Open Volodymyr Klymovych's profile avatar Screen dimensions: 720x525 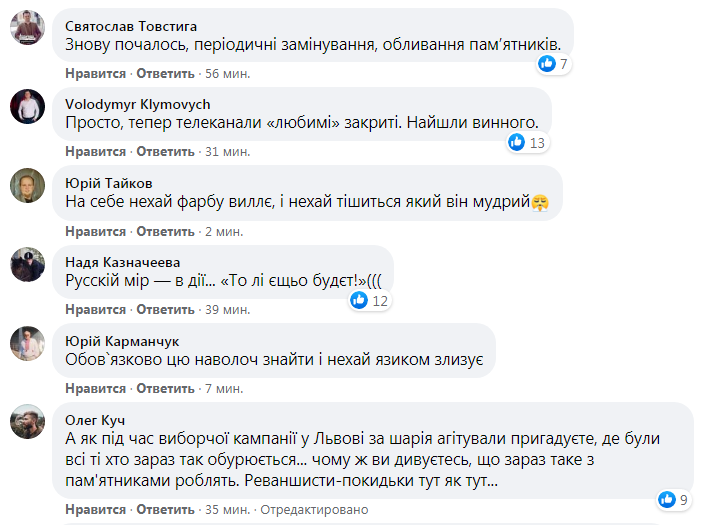point(27,106)
